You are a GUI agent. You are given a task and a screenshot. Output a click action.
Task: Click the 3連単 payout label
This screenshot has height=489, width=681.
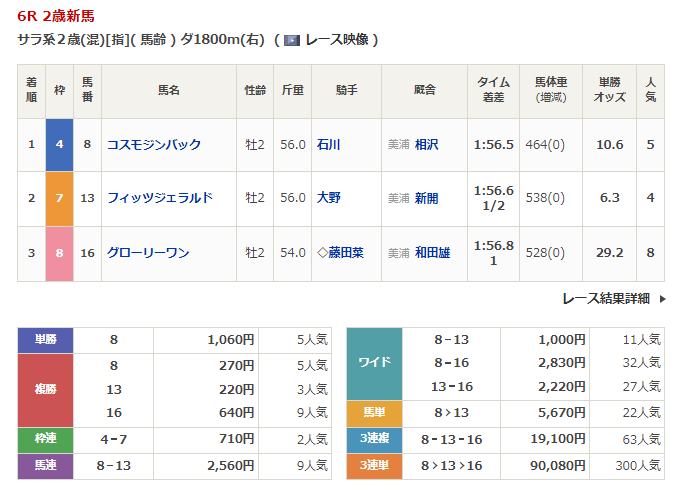point(373,464)
